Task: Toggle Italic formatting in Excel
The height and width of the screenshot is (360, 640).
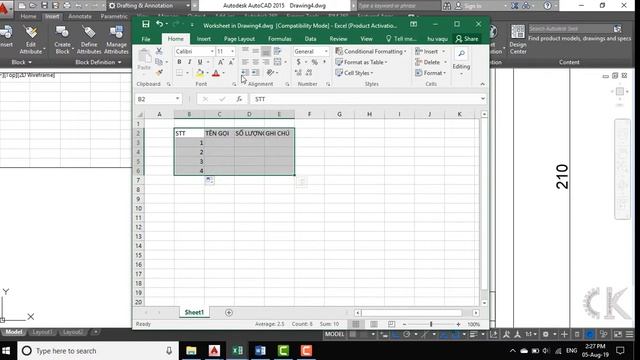Action: (x=189, y=62)
